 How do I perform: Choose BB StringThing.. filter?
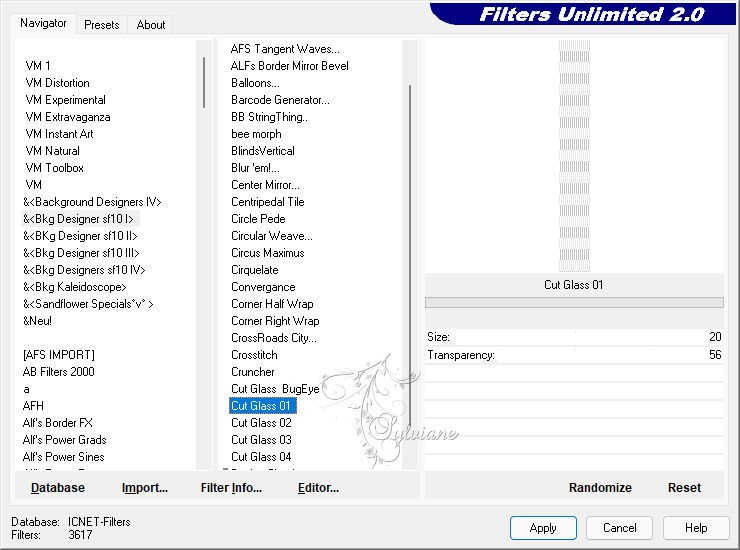pos(269,117)
